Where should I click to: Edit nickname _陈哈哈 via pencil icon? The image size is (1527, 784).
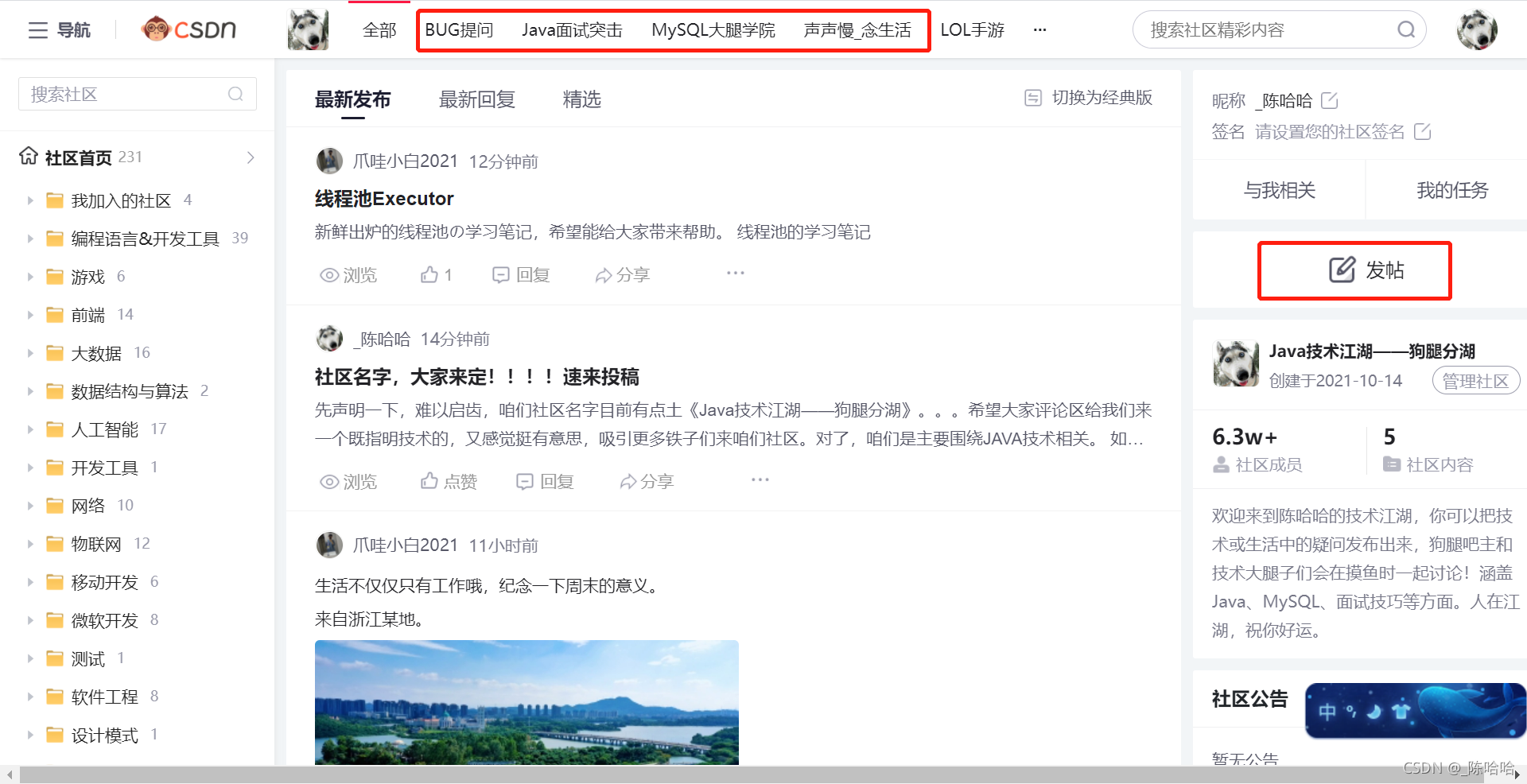click(1330, 100)
